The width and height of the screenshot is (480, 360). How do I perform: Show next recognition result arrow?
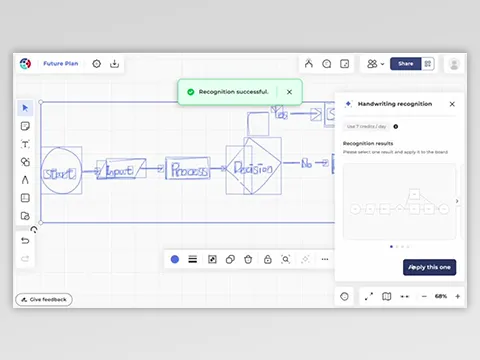pyautogui.click(x=457, y=201)
